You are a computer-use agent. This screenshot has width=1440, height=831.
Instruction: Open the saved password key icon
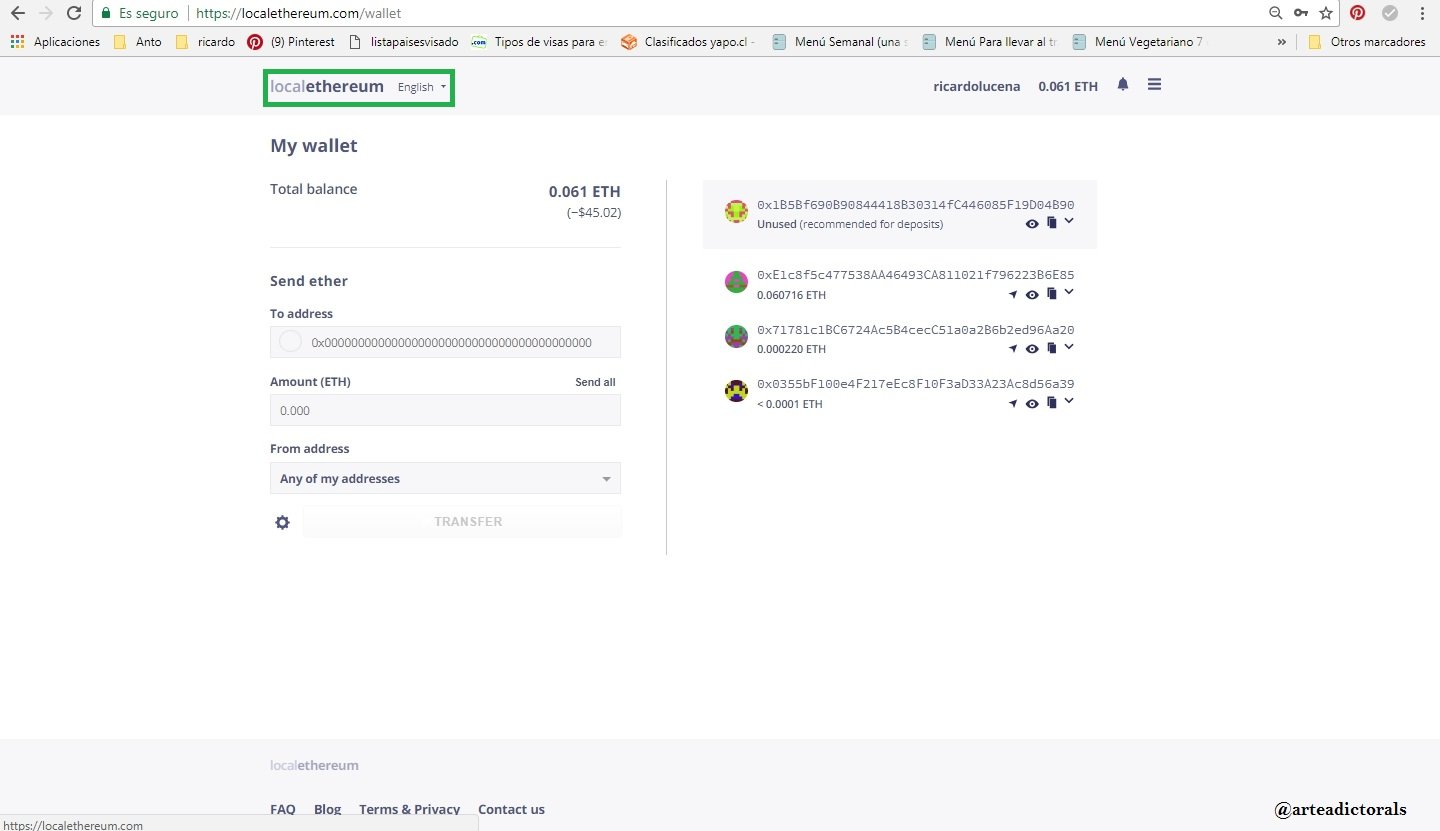1301,13
